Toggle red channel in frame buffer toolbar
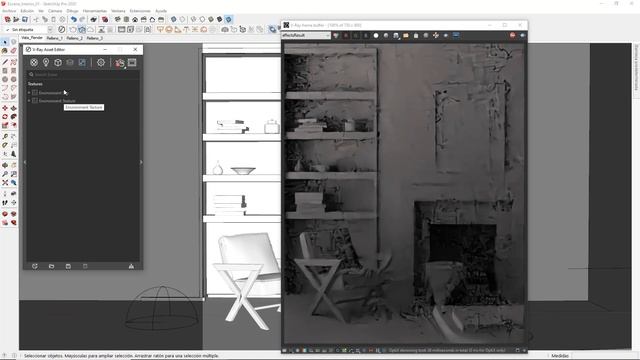Viewport: 640px width, 360px height. click(x=346, y=36)
